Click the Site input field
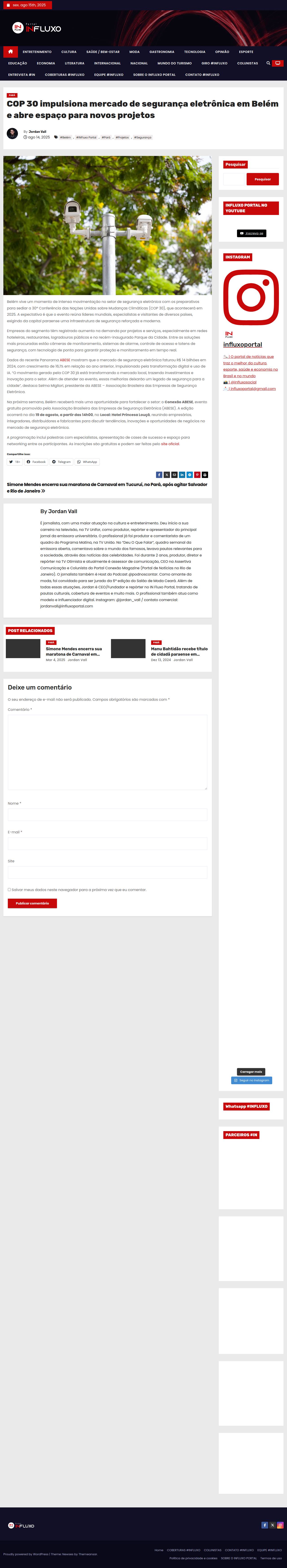Screen dimensions: 287x1568 (x=108, y=872)
